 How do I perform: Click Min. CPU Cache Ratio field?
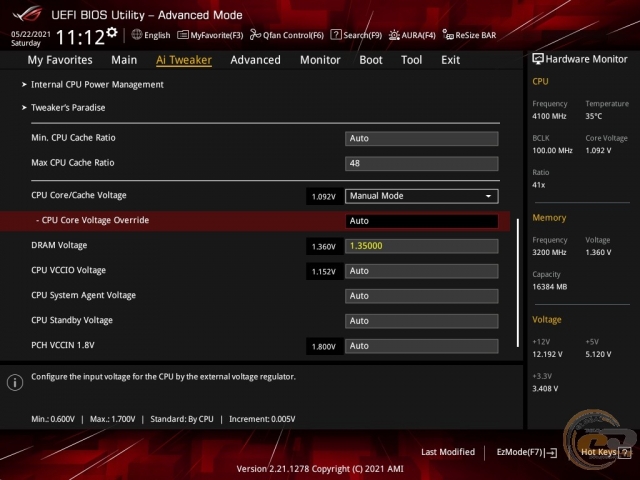[x=422, y=138]
